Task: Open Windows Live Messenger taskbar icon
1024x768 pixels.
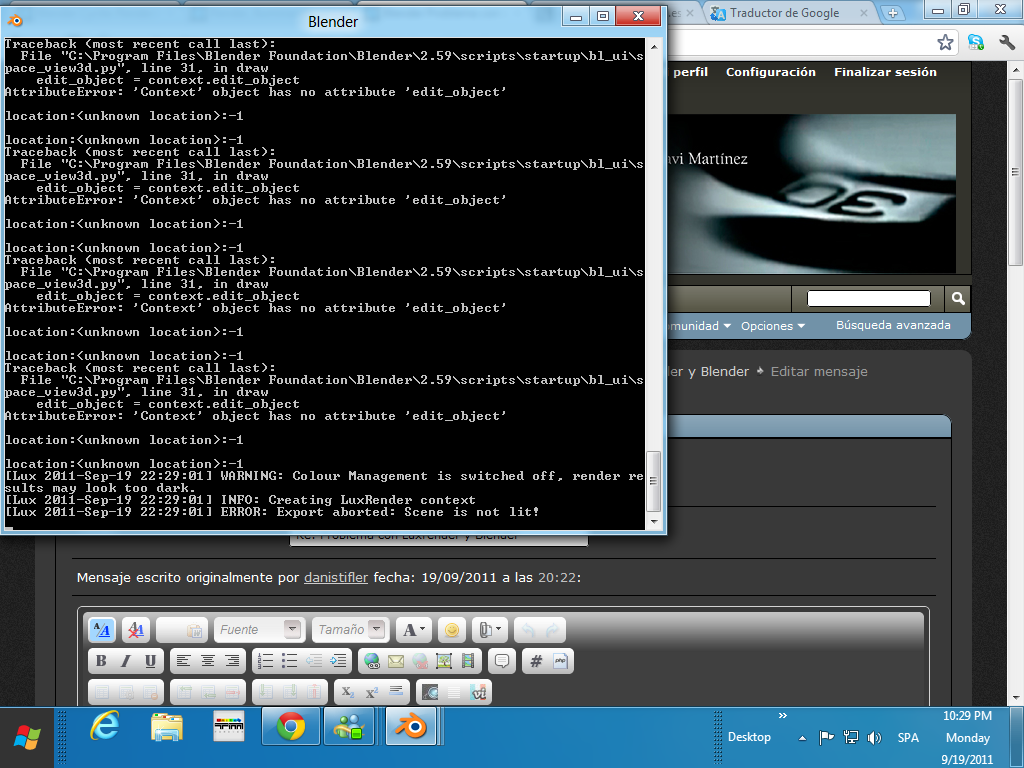Action: pyautogui.click(x=348, y=726)
